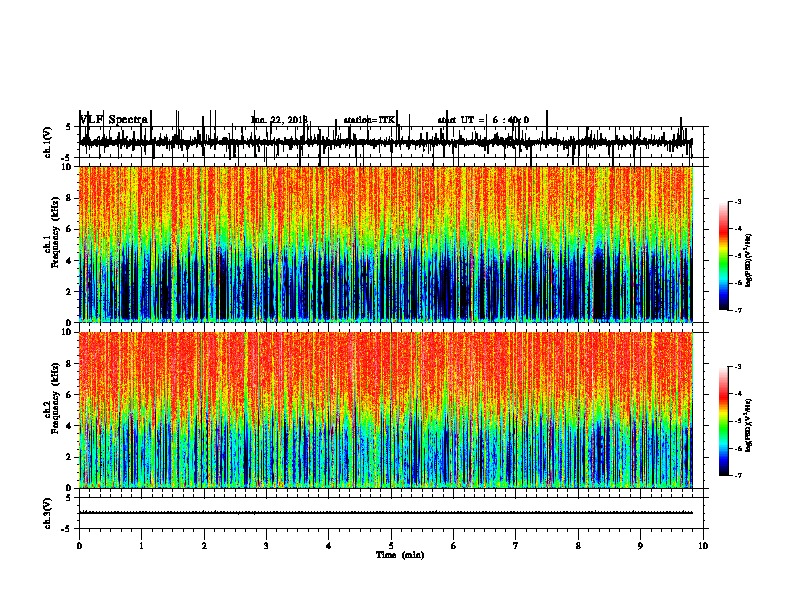The width and height of the screenshot is (792, 612).
Task: Click the time axis tick label "2"
Action: [204, 546]
